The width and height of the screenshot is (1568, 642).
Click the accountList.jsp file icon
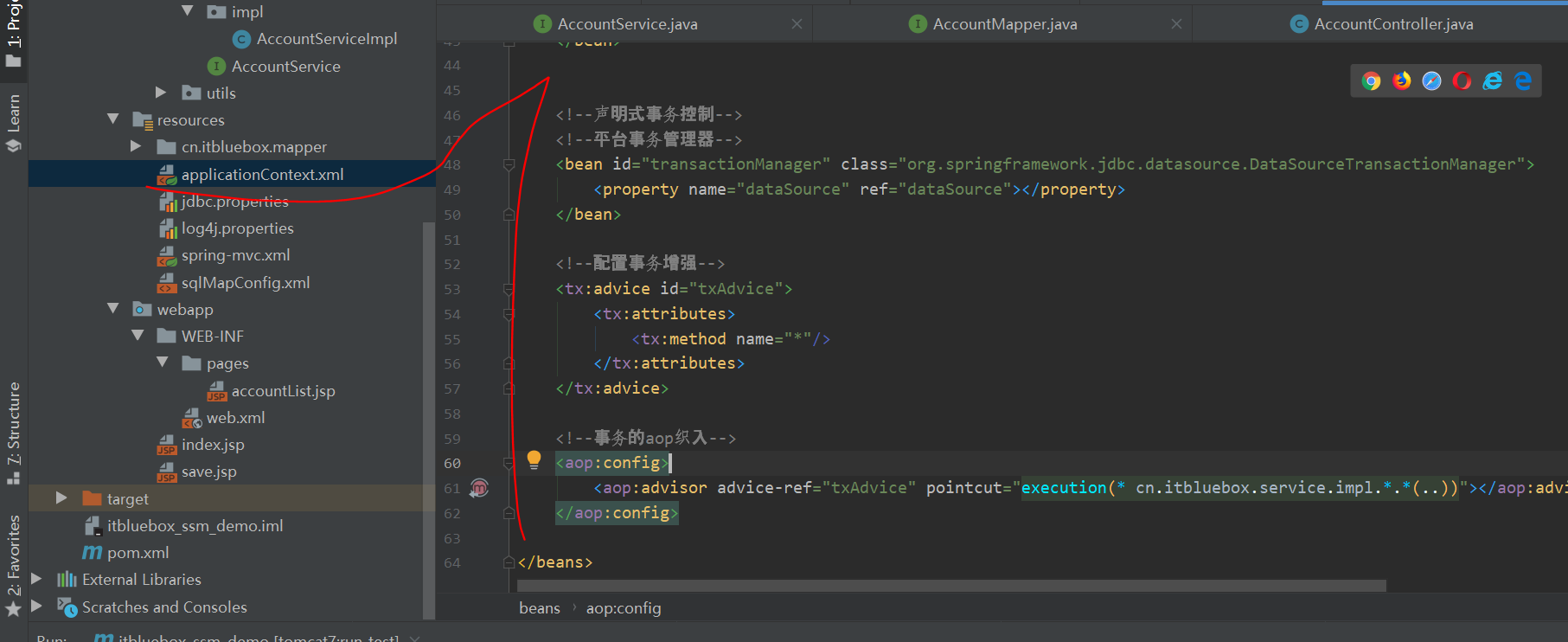click(216, 391)
